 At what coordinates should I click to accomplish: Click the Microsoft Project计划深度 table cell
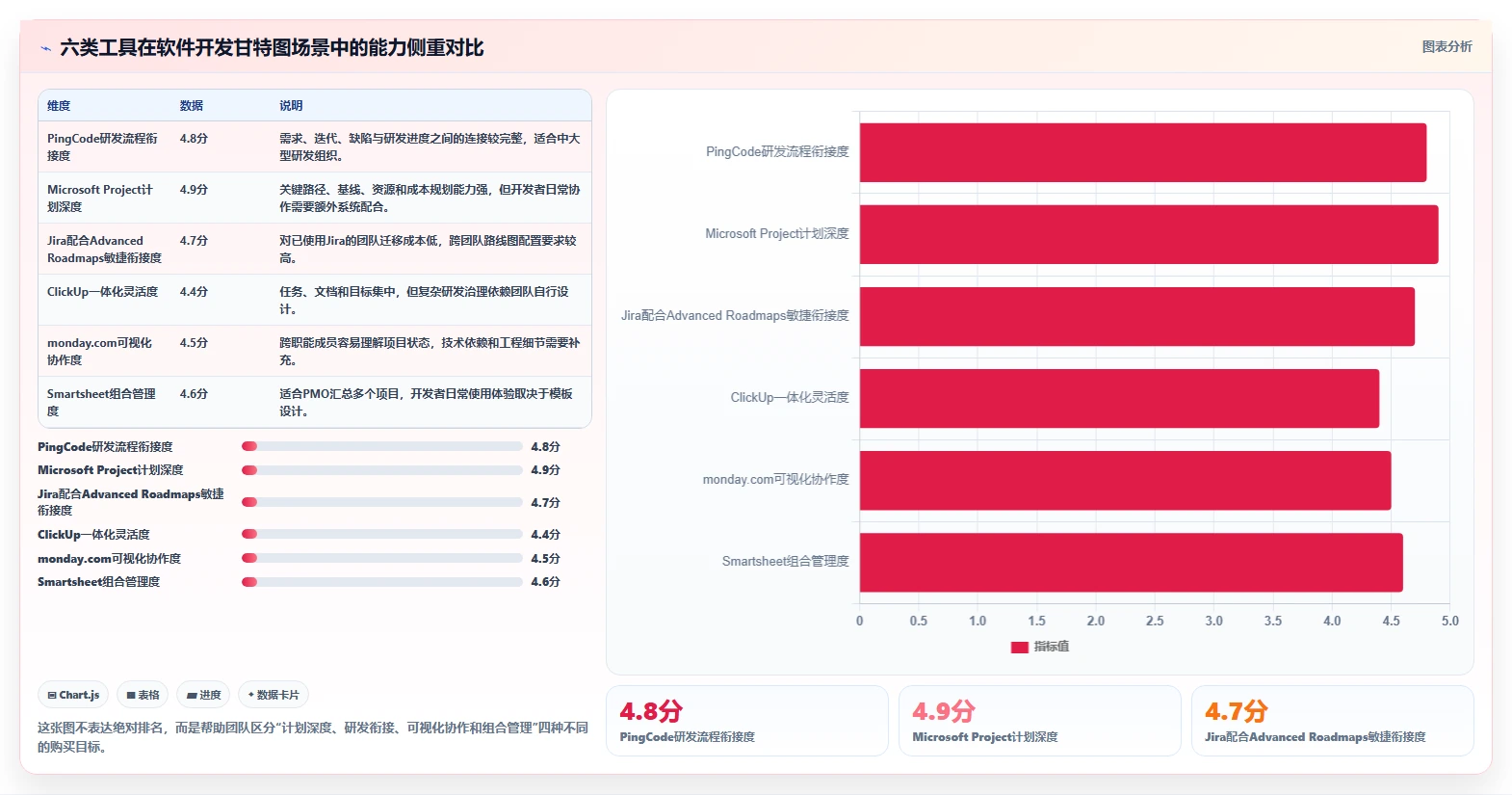[x=104, y=199]
